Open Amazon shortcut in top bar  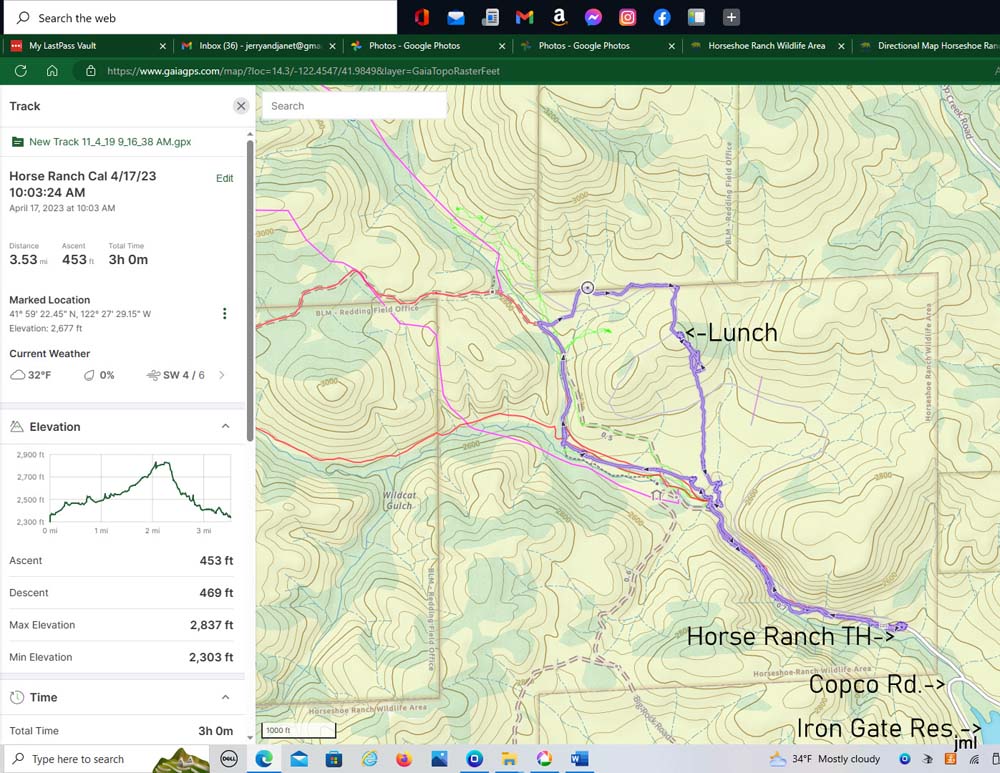click(x=558, y=17)
